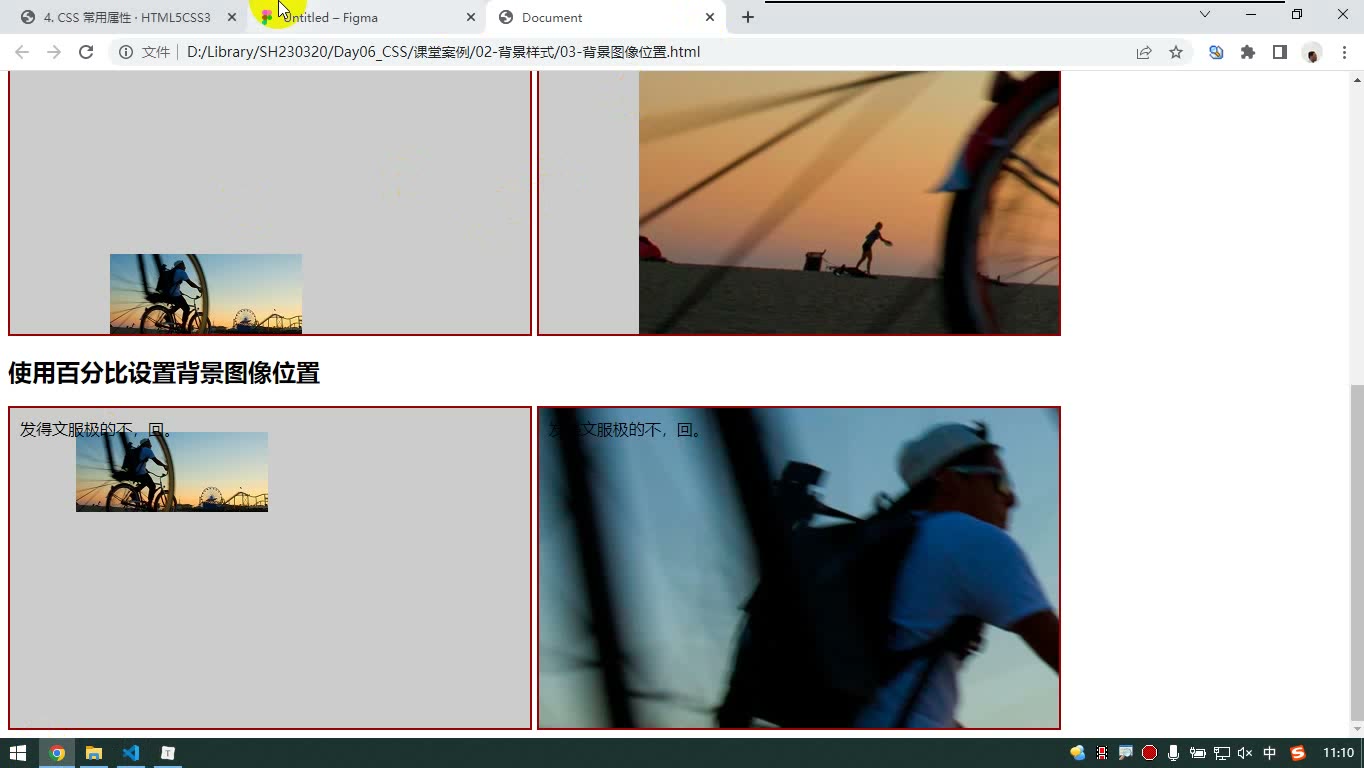Click the microphone tray icon
Image resolution: width=1364 pixels, height=768 pixels.
pos(1173,753)
